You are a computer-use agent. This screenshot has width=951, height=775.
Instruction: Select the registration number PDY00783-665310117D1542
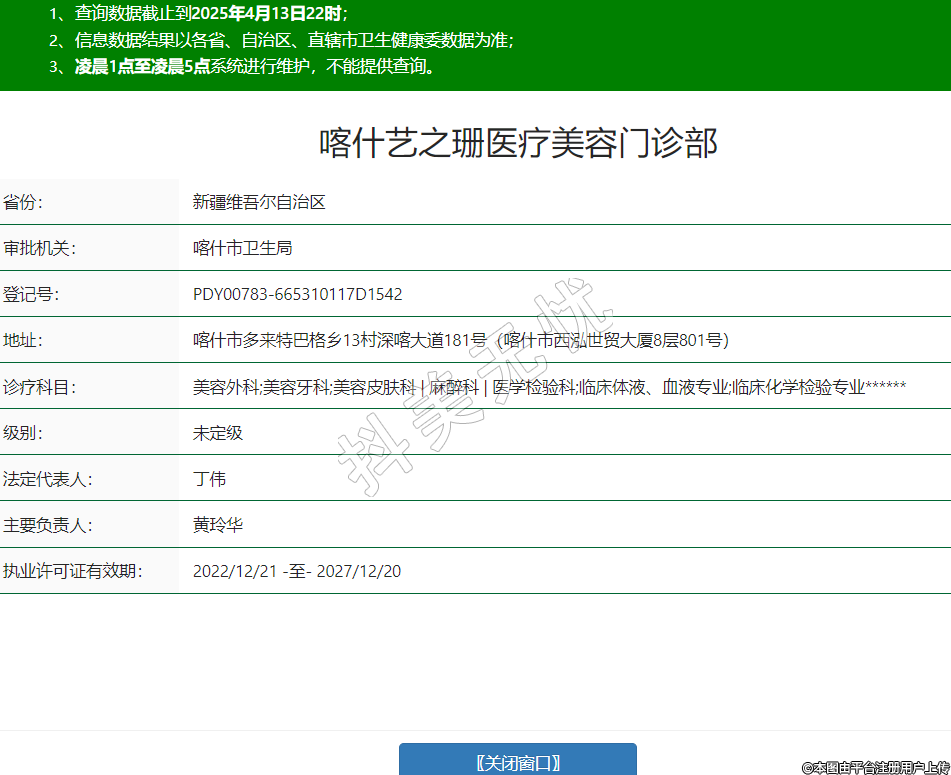point(297,294)
